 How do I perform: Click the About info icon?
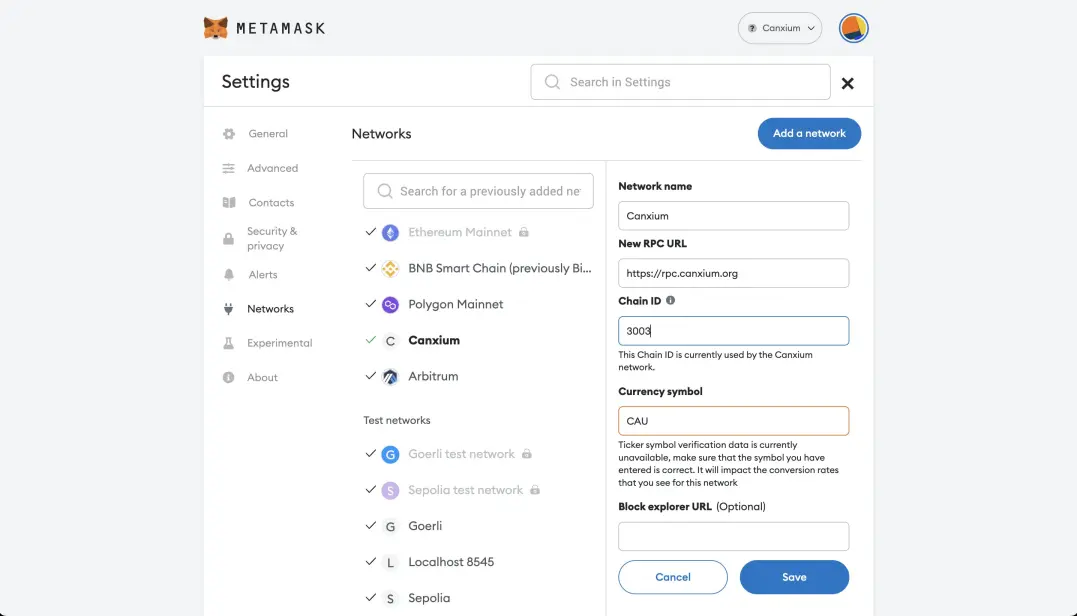(229, 378)
